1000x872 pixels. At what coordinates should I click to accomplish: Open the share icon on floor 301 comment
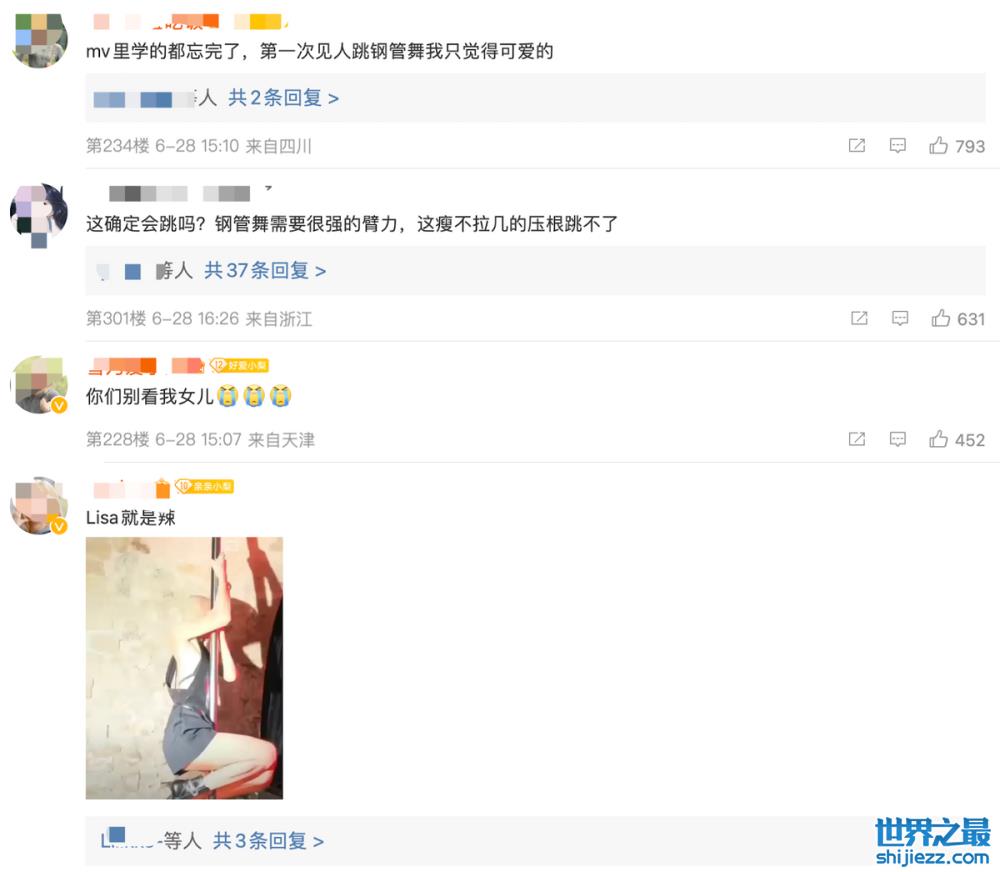[859, 318]
